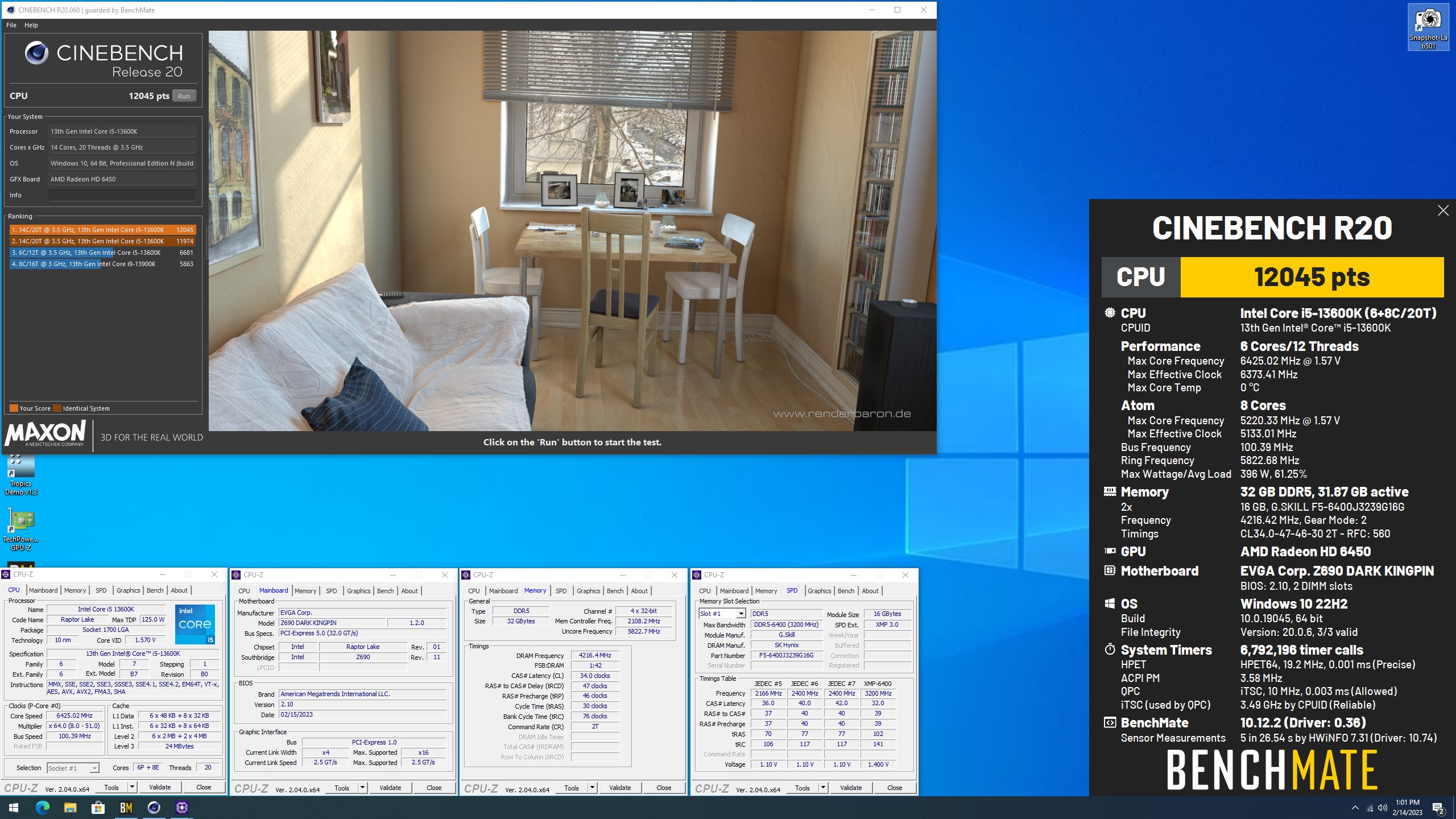Select ranking entry 6C/12T scoring 6681
Screen dimensions: 1456x819
102,253
